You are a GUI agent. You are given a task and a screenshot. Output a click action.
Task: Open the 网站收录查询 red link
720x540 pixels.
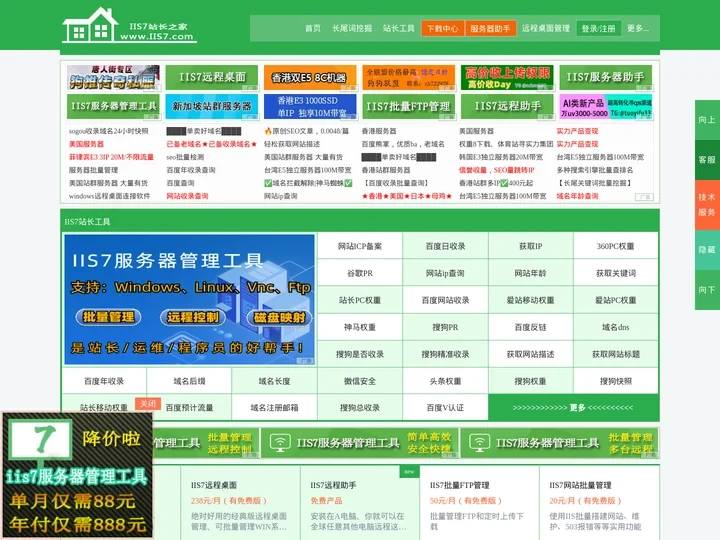tap(187, 196)
